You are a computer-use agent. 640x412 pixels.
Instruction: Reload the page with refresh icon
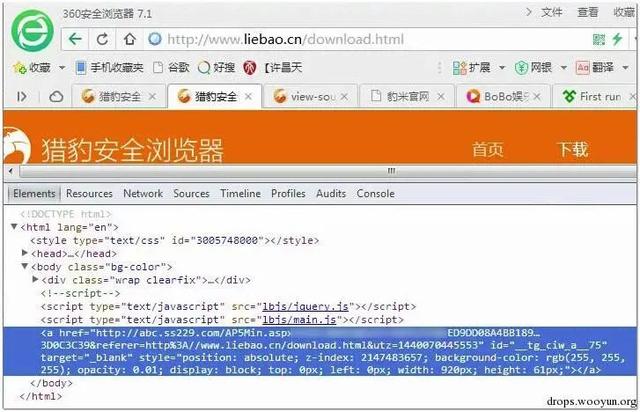[x=102, y=39]
